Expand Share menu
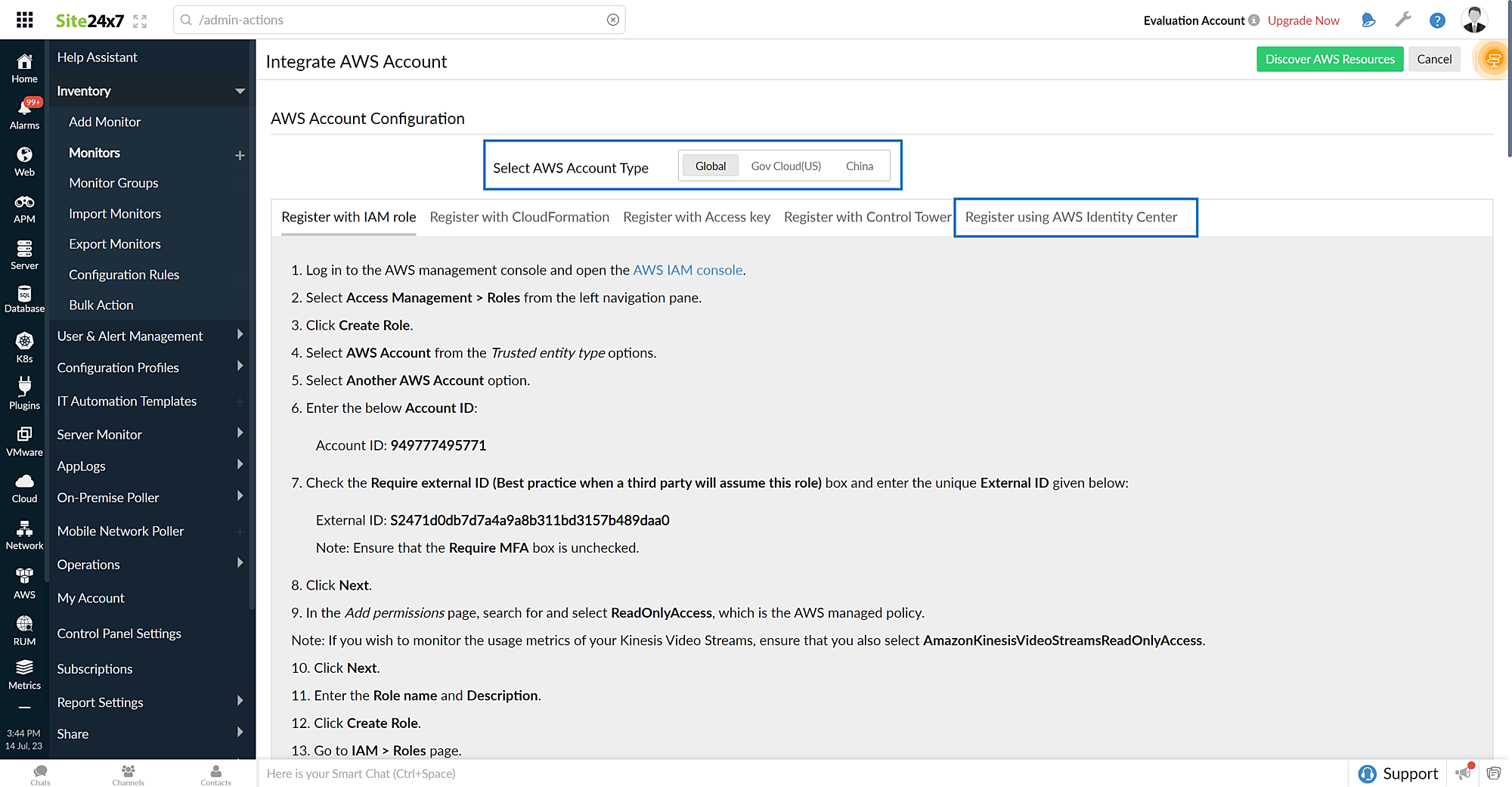This screenshot has height=787, width=1512. (x=240, y=732)
